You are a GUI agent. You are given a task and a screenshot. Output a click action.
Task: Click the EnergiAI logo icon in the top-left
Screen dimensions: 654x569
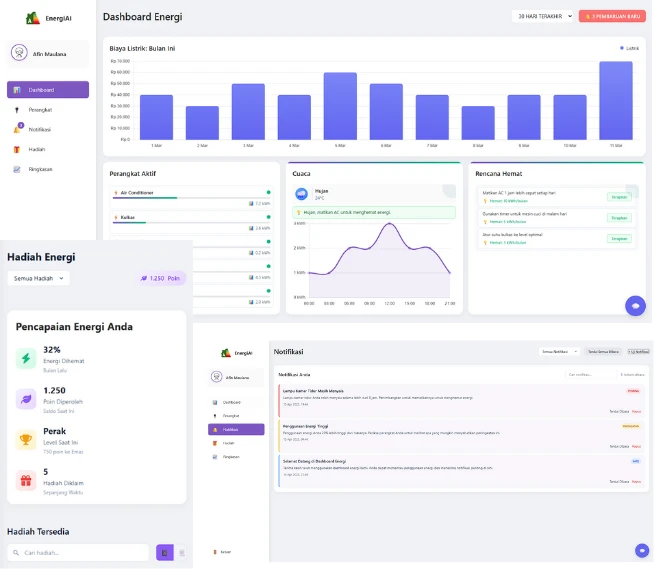pyautogui.click(x=33, y=18)
